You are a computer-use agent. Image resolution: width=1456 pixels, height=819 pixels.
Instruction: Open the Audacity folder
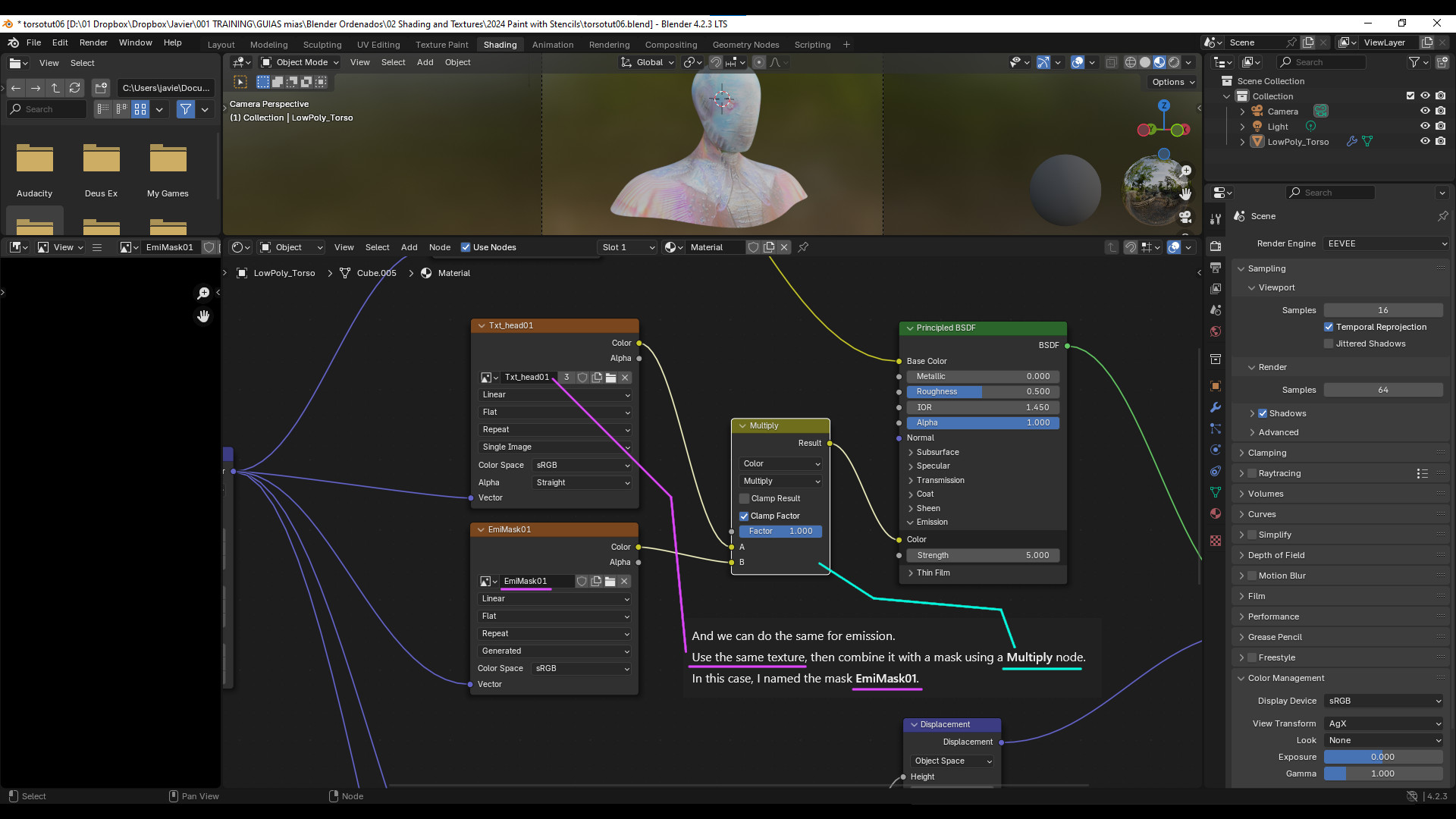pos(35,169)
